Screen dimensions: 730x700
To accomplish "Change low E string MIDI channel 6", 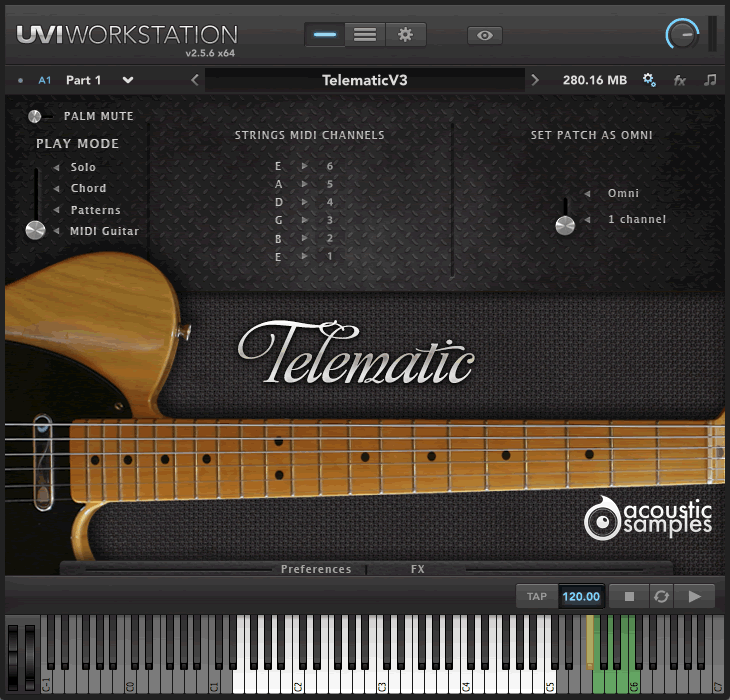I will pyautogui.click(x=330, y=166).
